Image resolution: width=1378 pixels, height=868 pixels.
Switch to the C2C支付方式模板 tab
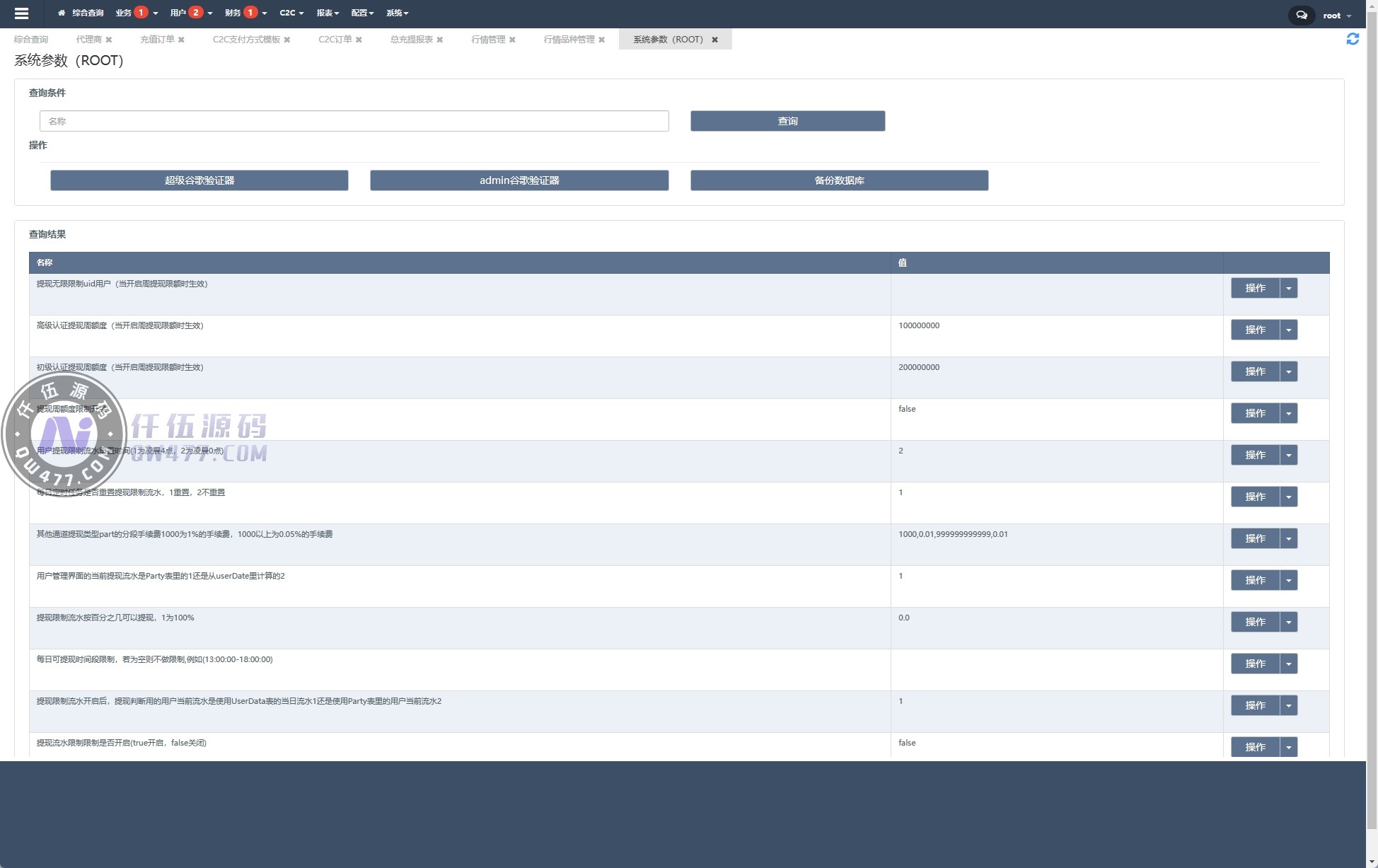[x=246, y=40]
